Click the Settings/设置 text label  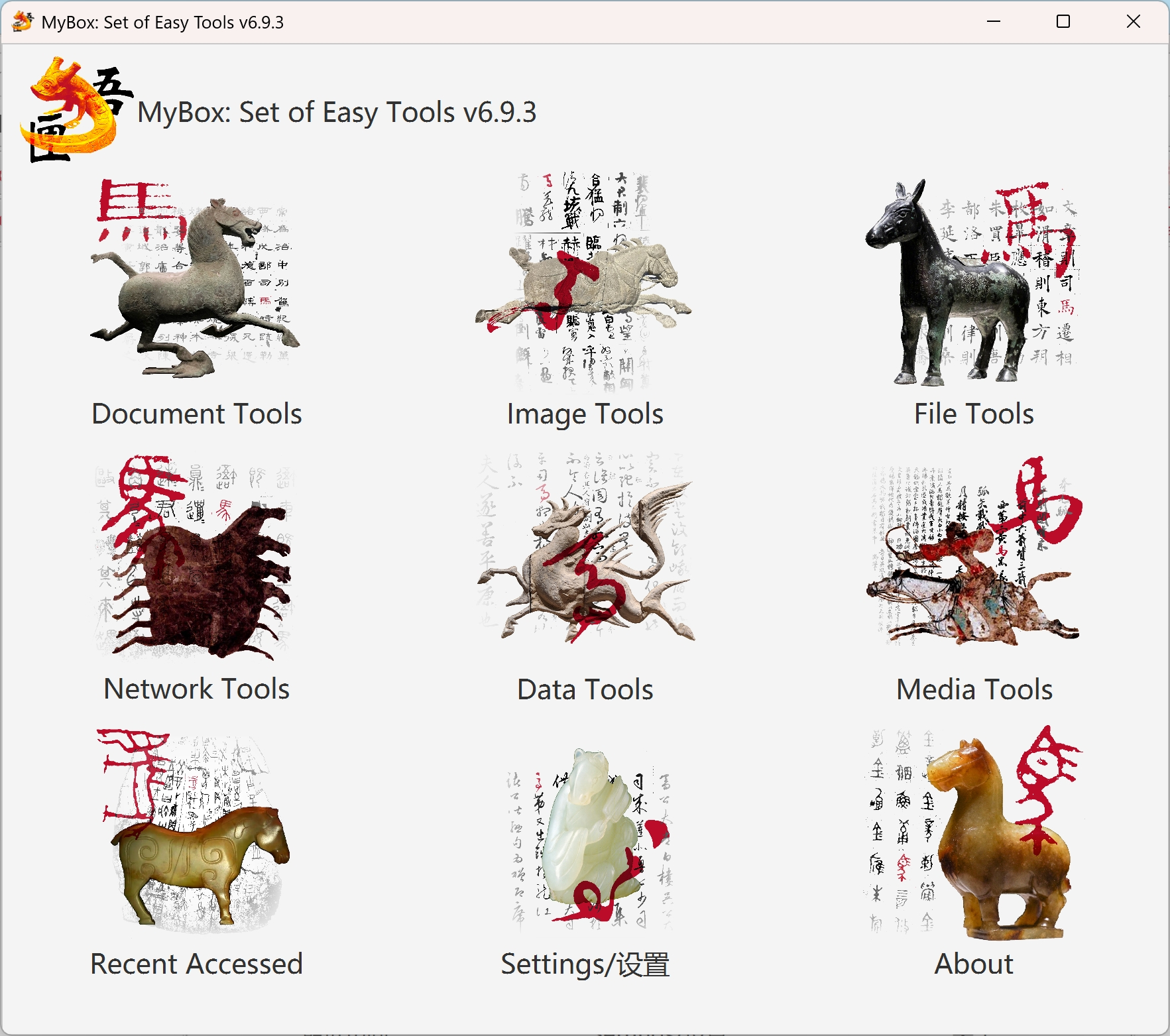[x=585, y=964]
